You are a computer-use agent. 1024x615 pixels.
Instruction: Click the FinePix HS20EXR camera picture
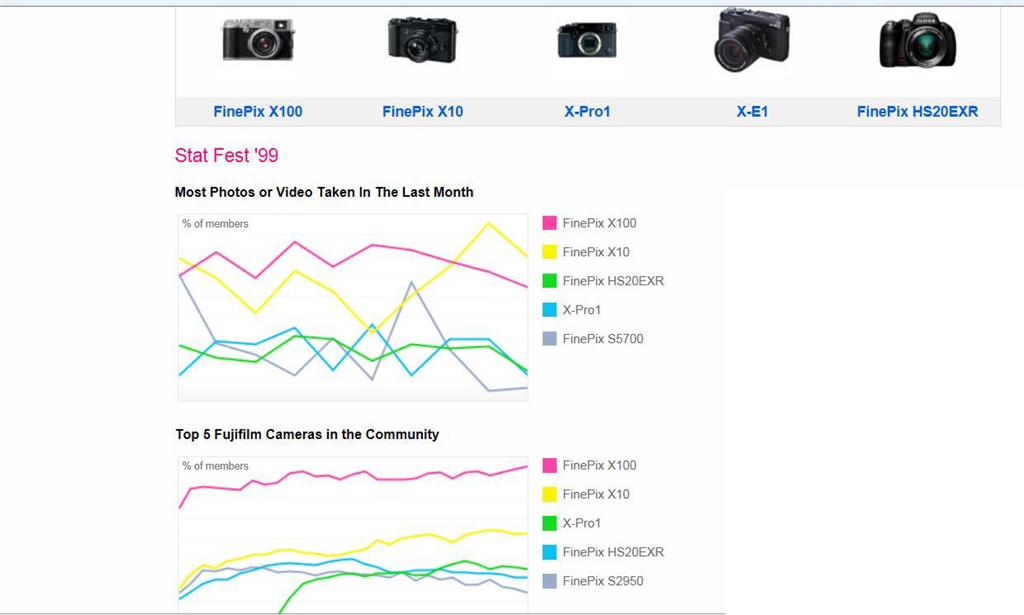click(917, 42)
